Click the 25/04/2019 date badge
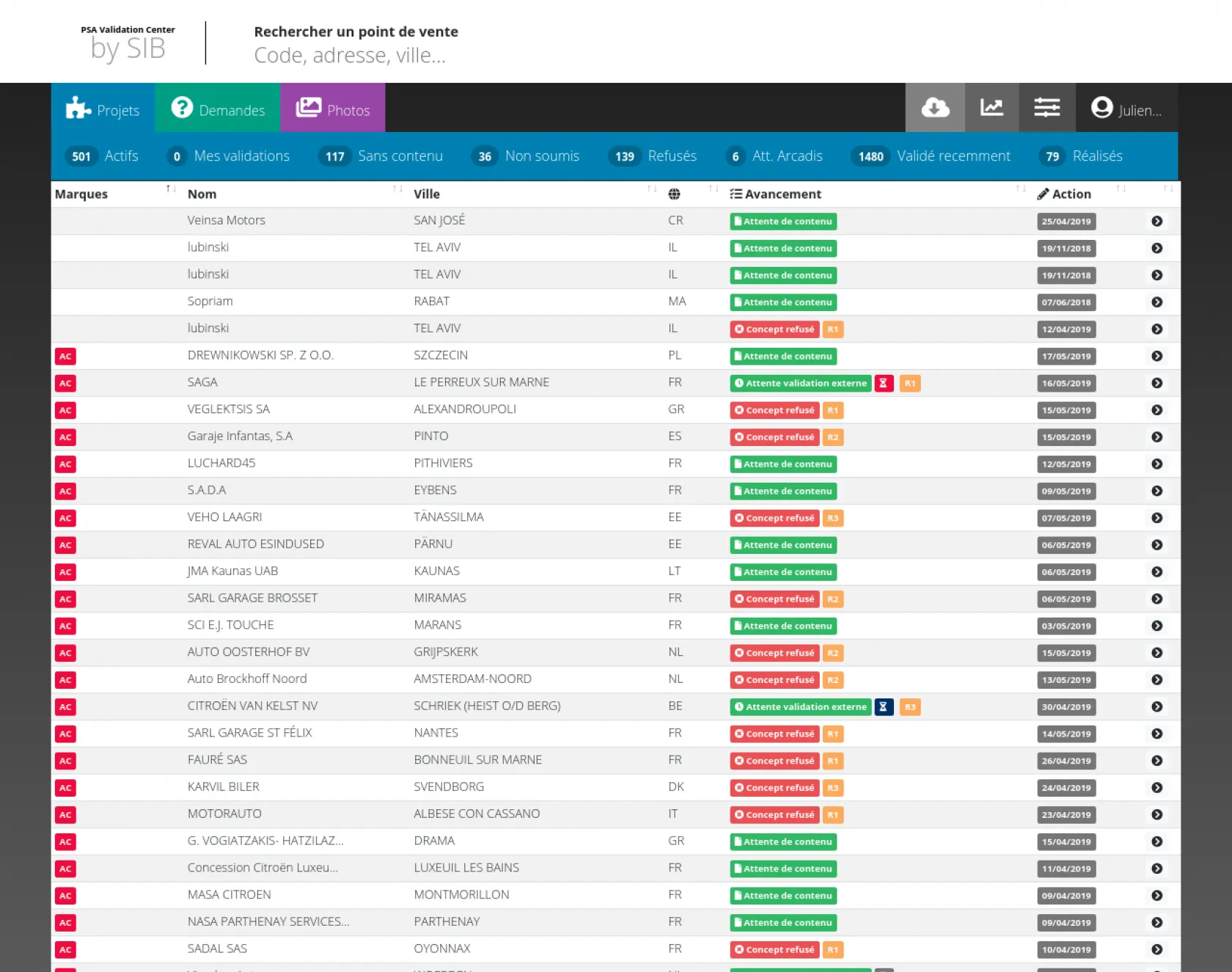 (x=1066, y=222)
